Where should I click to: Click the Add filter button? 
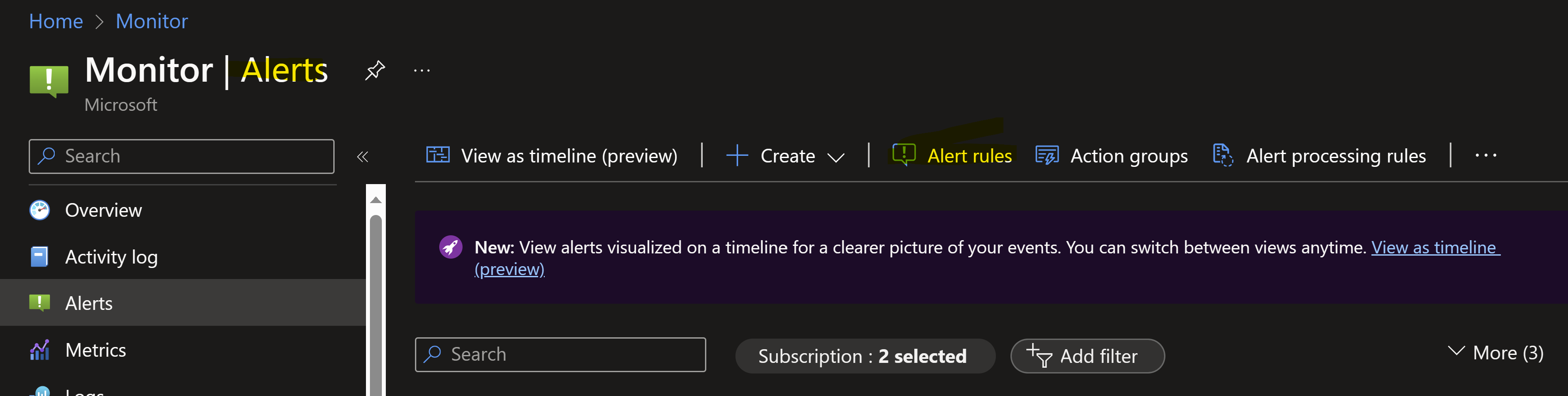(x=1087, y=356)
